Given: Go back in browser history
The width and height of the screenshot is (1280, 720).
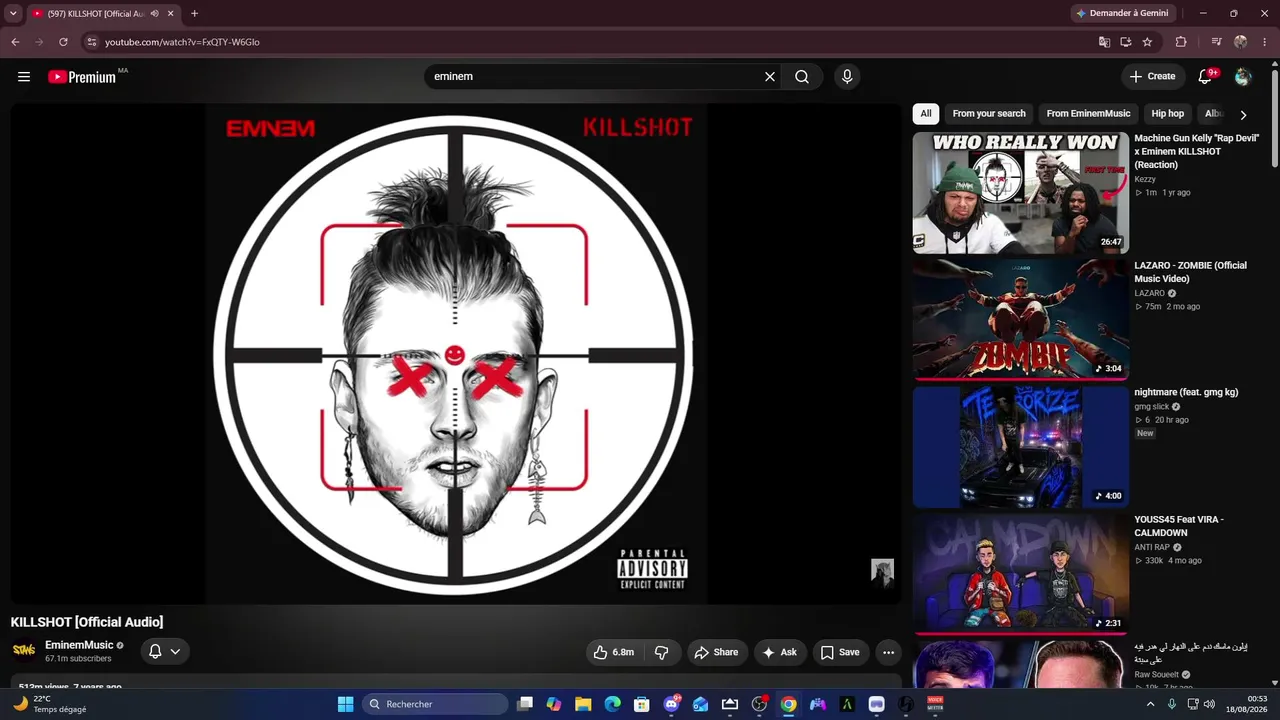Looking at the screenshot, I should click(15, 42).
